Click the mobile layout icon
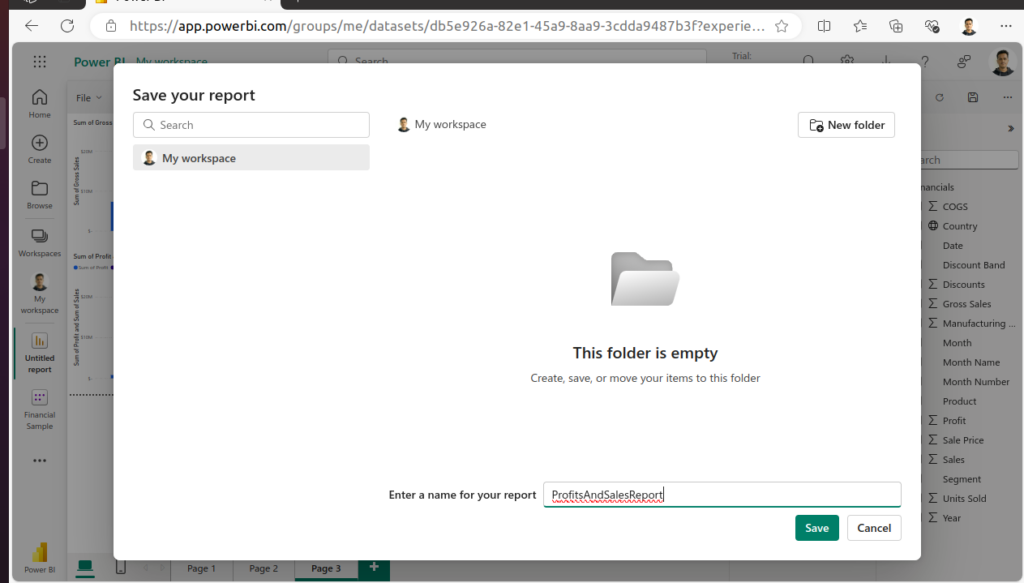Screen dimensions: 1024x583 click(121, 568)
